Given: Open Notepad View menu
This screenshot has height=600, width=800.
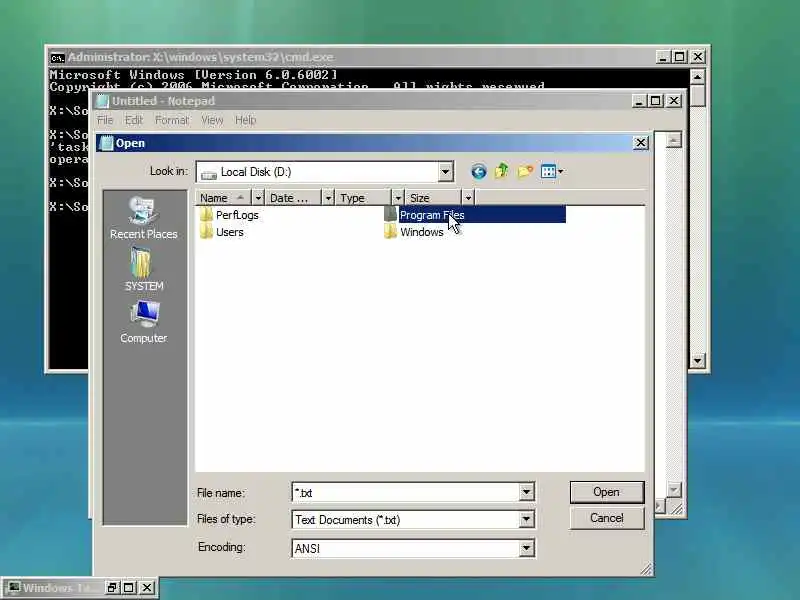Looking at the screenshot, I should [x=212, y=120].
